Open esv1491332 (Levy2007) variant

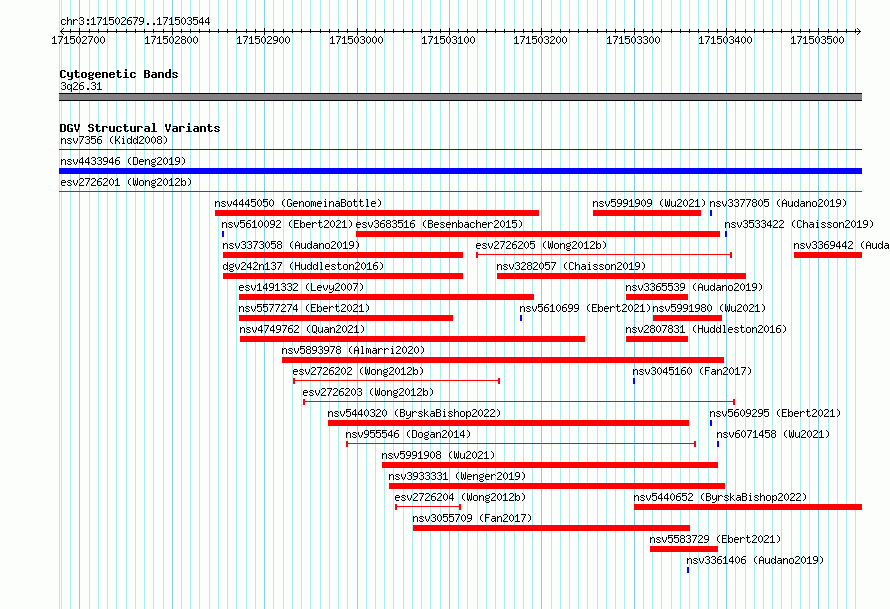301,287
